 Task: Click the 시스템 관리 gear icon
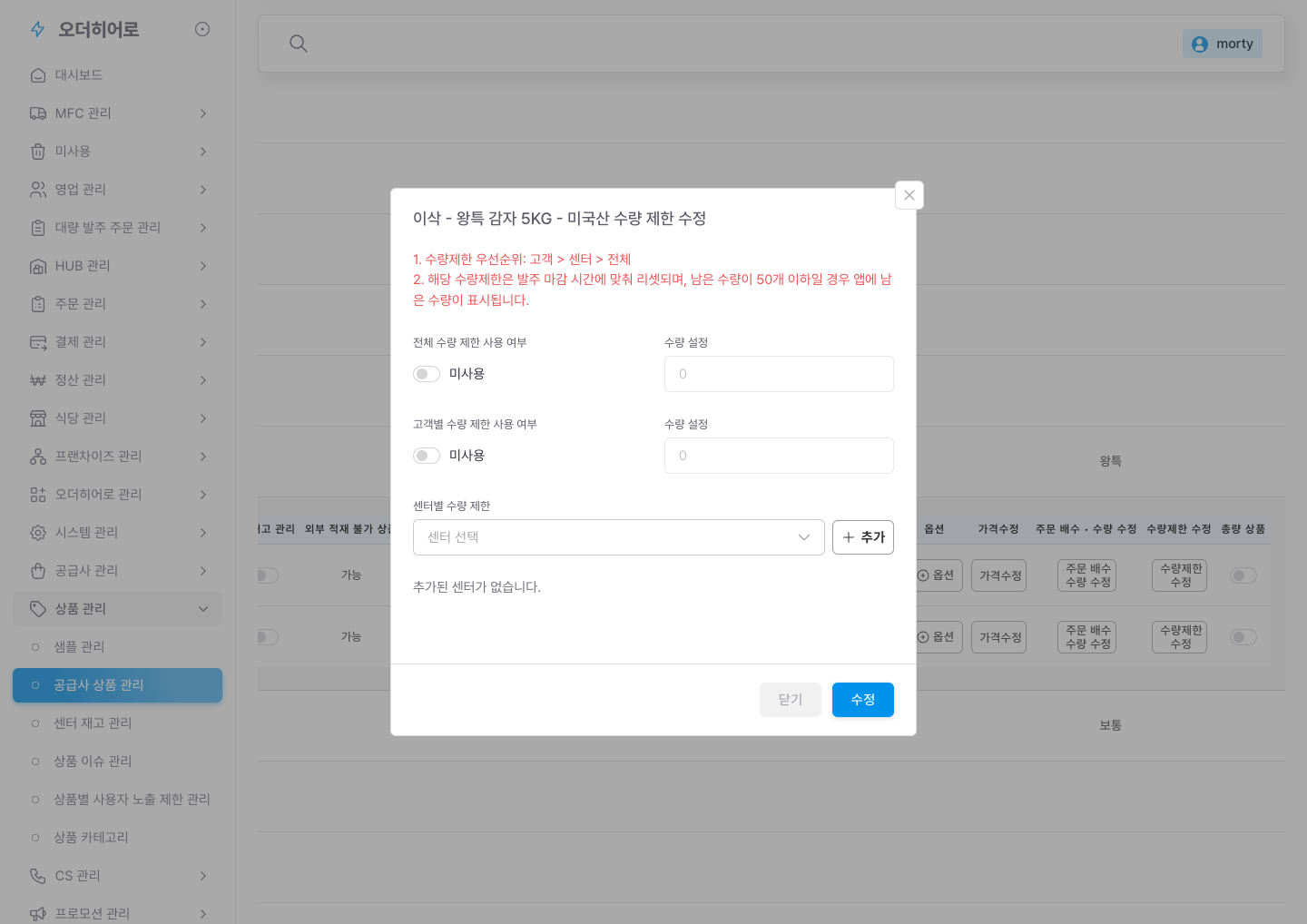[x=38, y=533]
